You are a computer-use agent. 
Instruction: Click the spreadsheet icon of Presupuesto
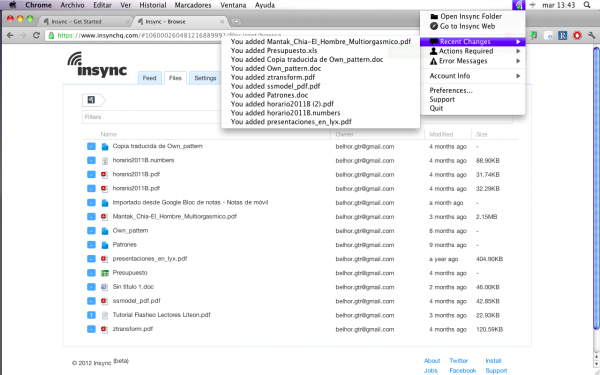pos(104,273)
